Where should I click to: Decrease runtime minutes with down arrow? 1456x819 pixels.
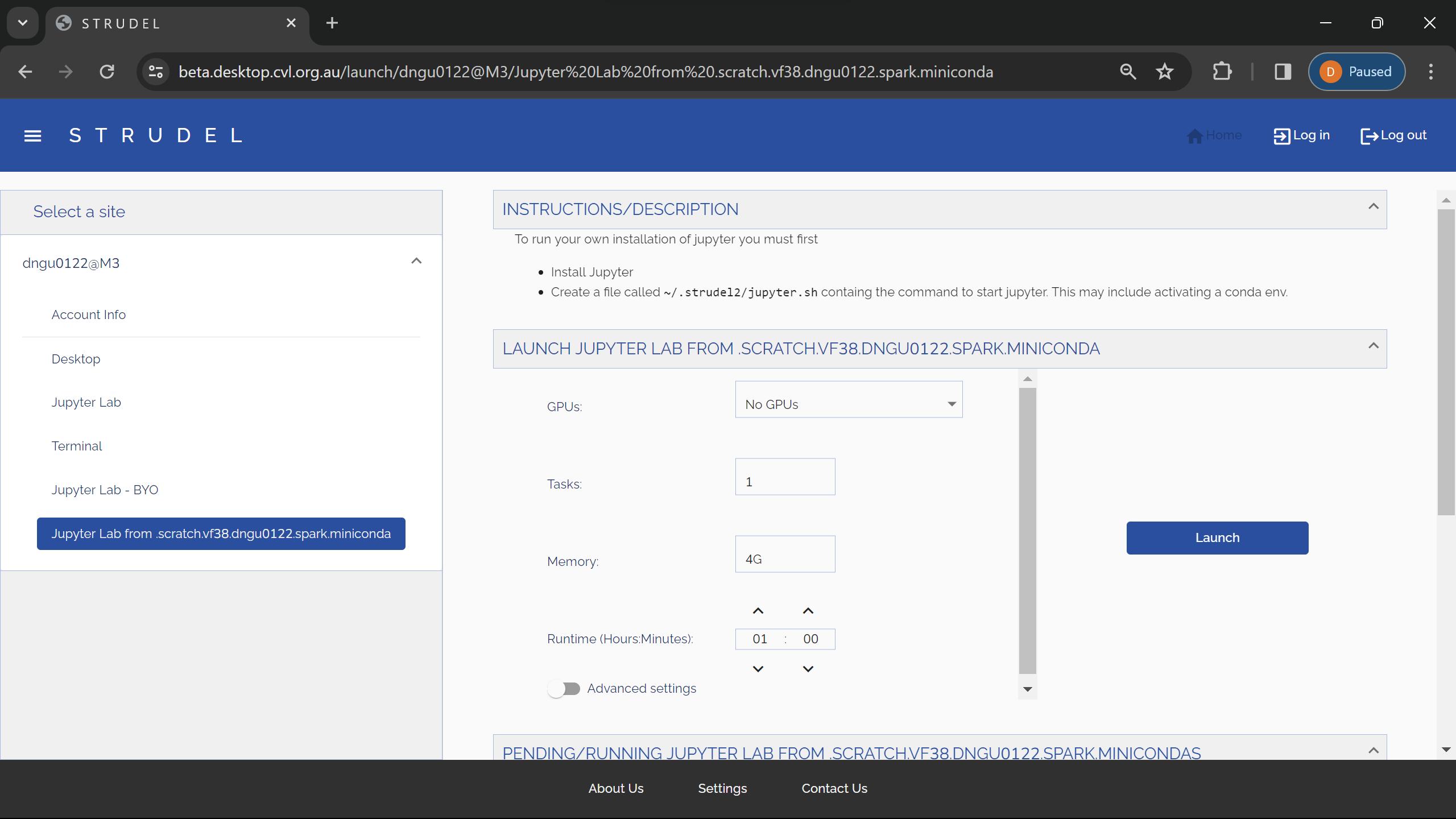(808, 669)
